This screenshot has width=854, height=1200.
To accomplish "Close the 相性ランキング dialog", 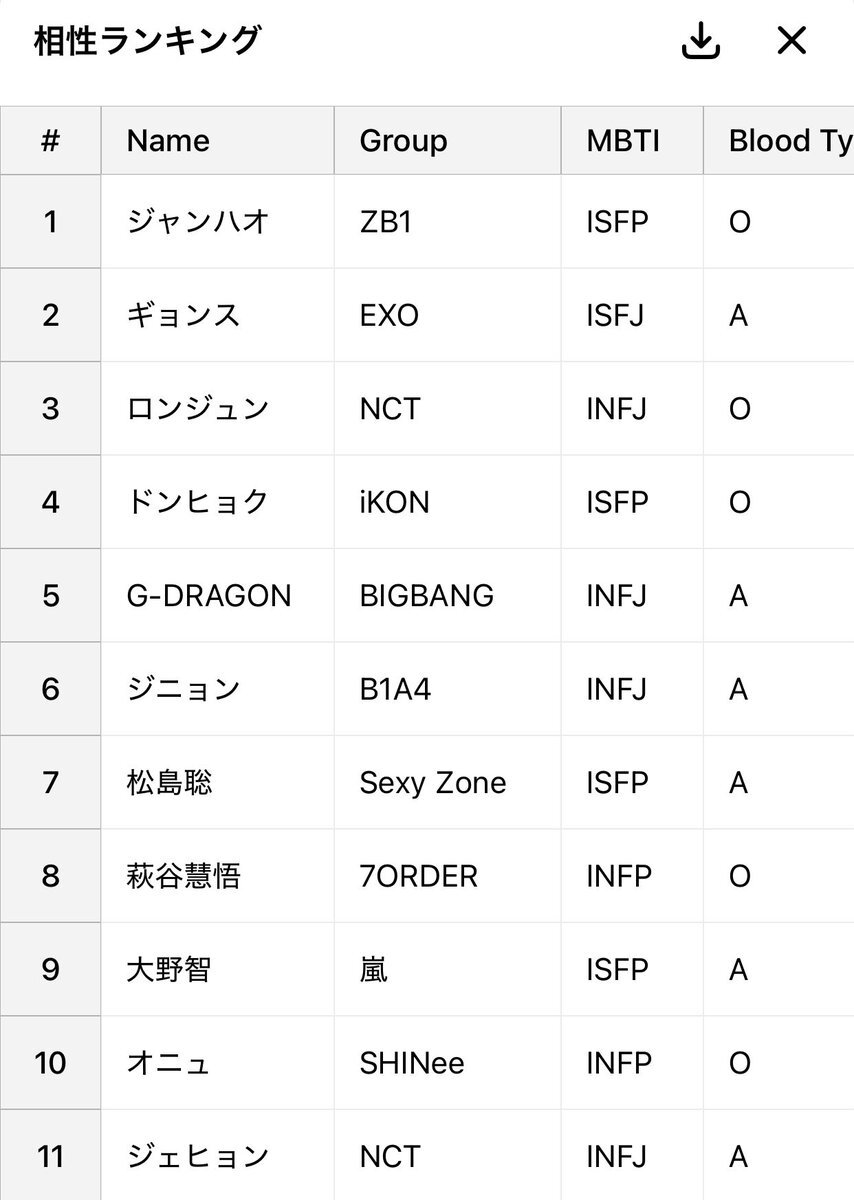I will pyautogui.click(x=791, y=41).
